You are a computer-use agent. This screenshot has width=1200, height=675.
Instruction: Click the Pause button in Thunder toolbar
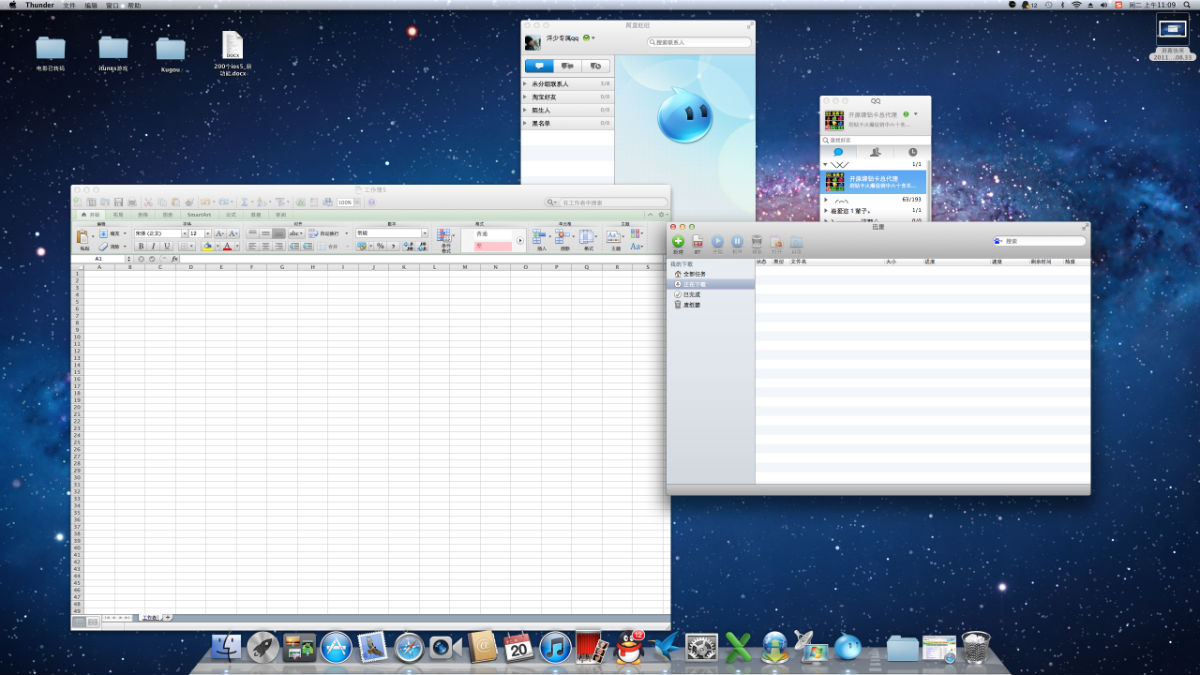[737, 242]
